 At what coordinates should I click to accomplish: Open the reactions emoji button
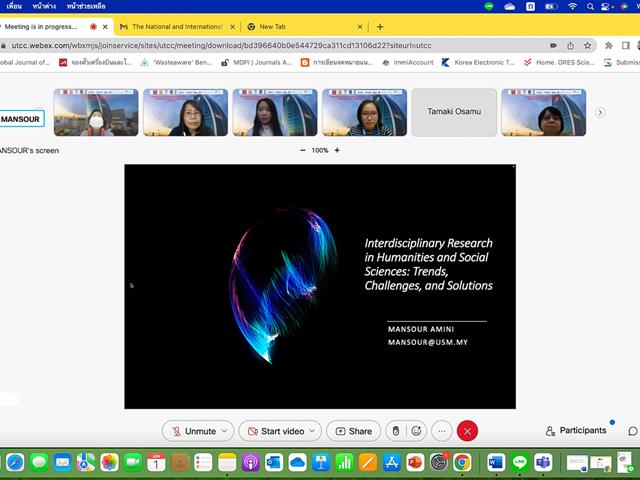click(x=416, y=431)
